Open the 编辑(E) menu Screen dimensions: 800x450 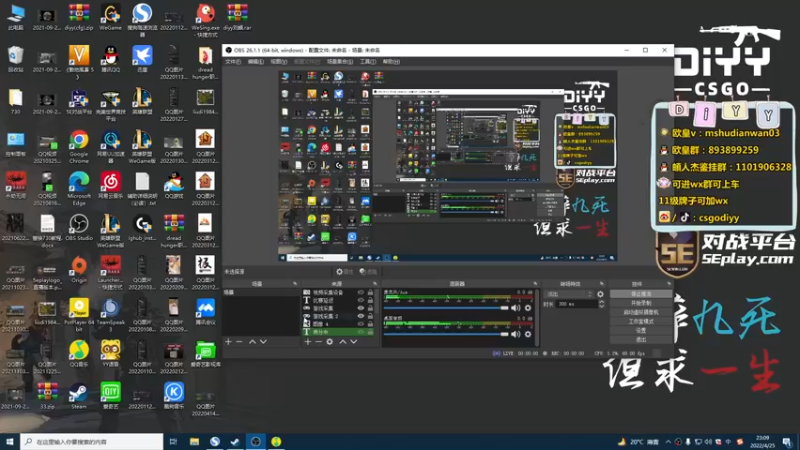point(256,62)
